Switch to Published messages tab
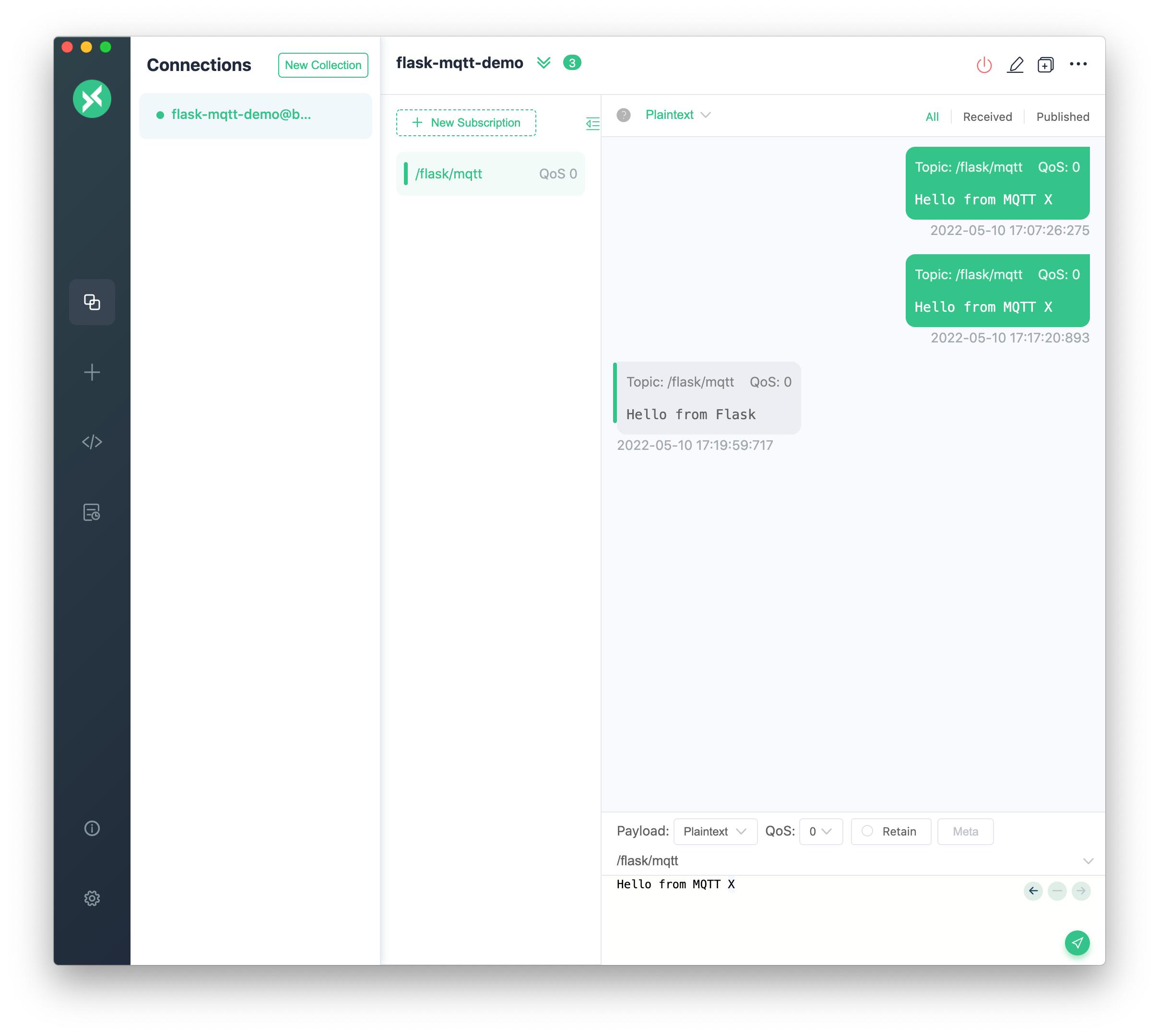Screen dimensions: 1159x1036 [x=1063, y=117]
